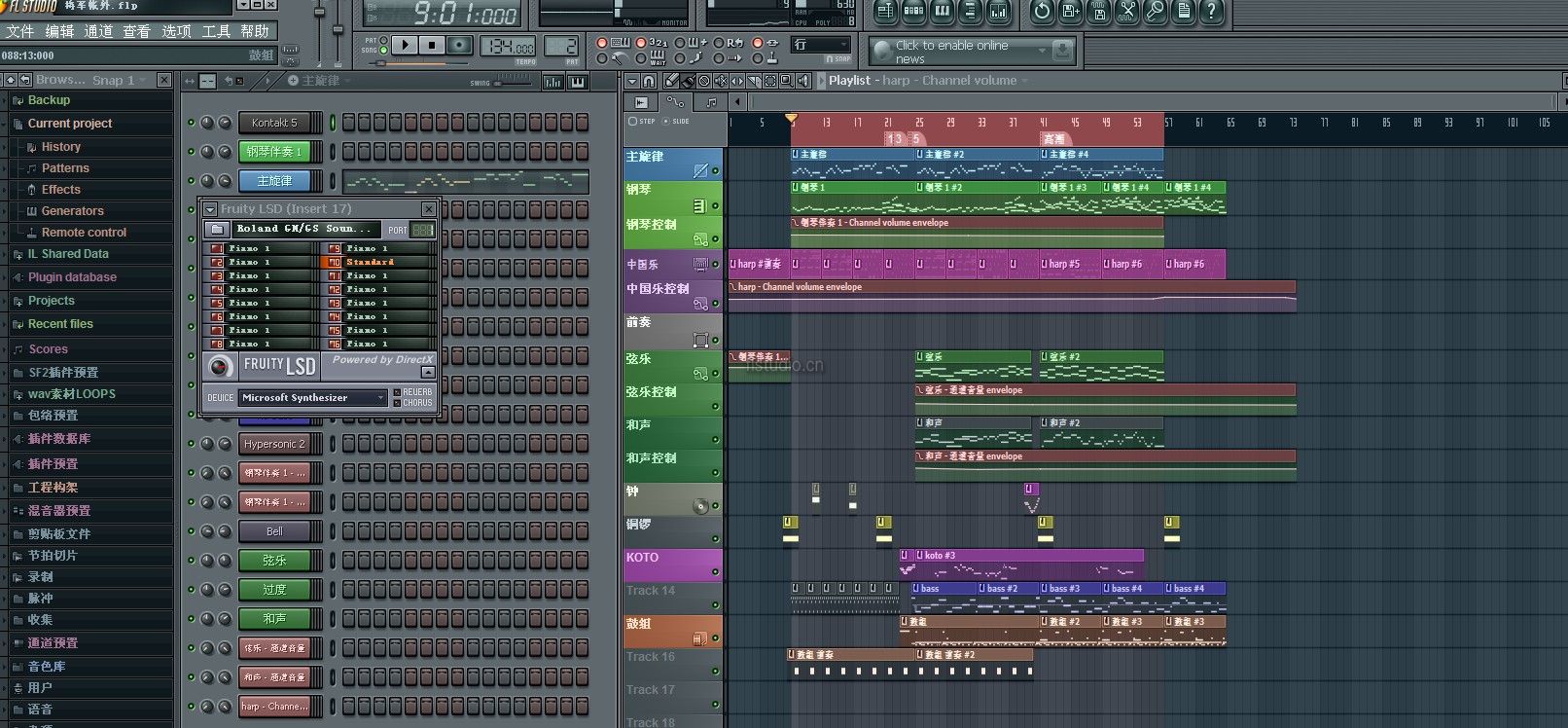Open the 编辑 menu

[x=59, y=31]
